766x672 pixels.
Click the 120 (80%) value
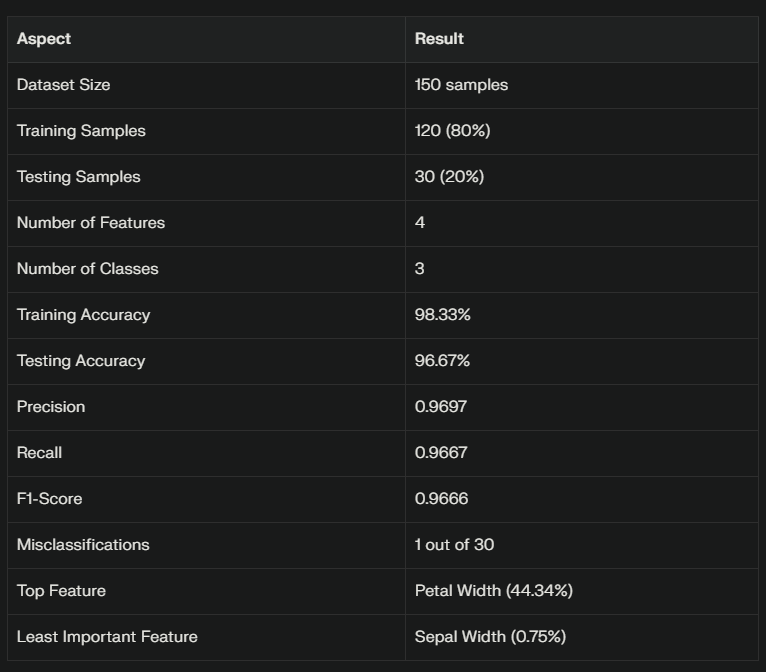(x=452, y=130)
